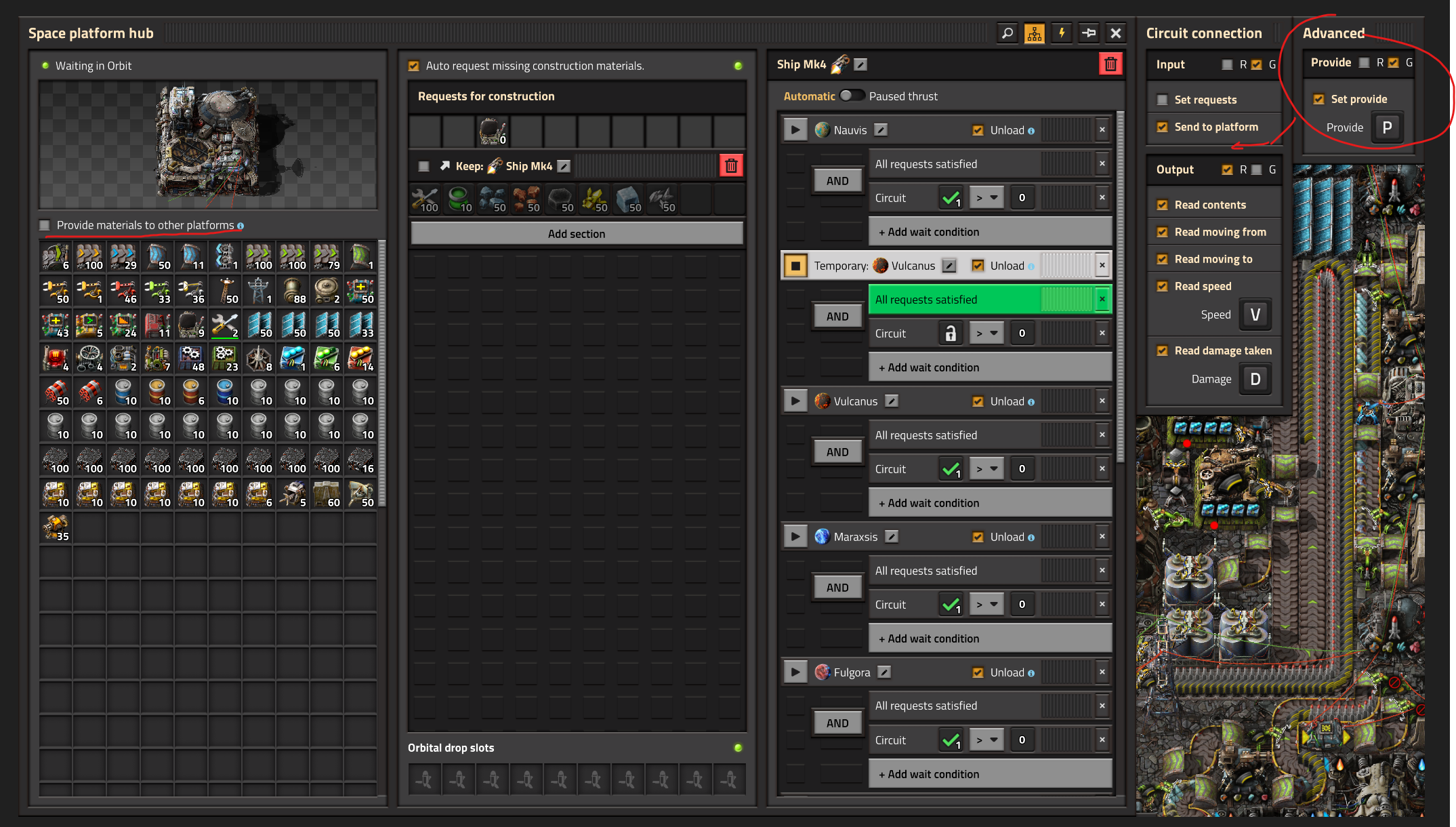Image resolution: width=1456 pixels, height=827 pixels.
Task: Add a wait condition under Maraxsis
Action: point(990,639)
